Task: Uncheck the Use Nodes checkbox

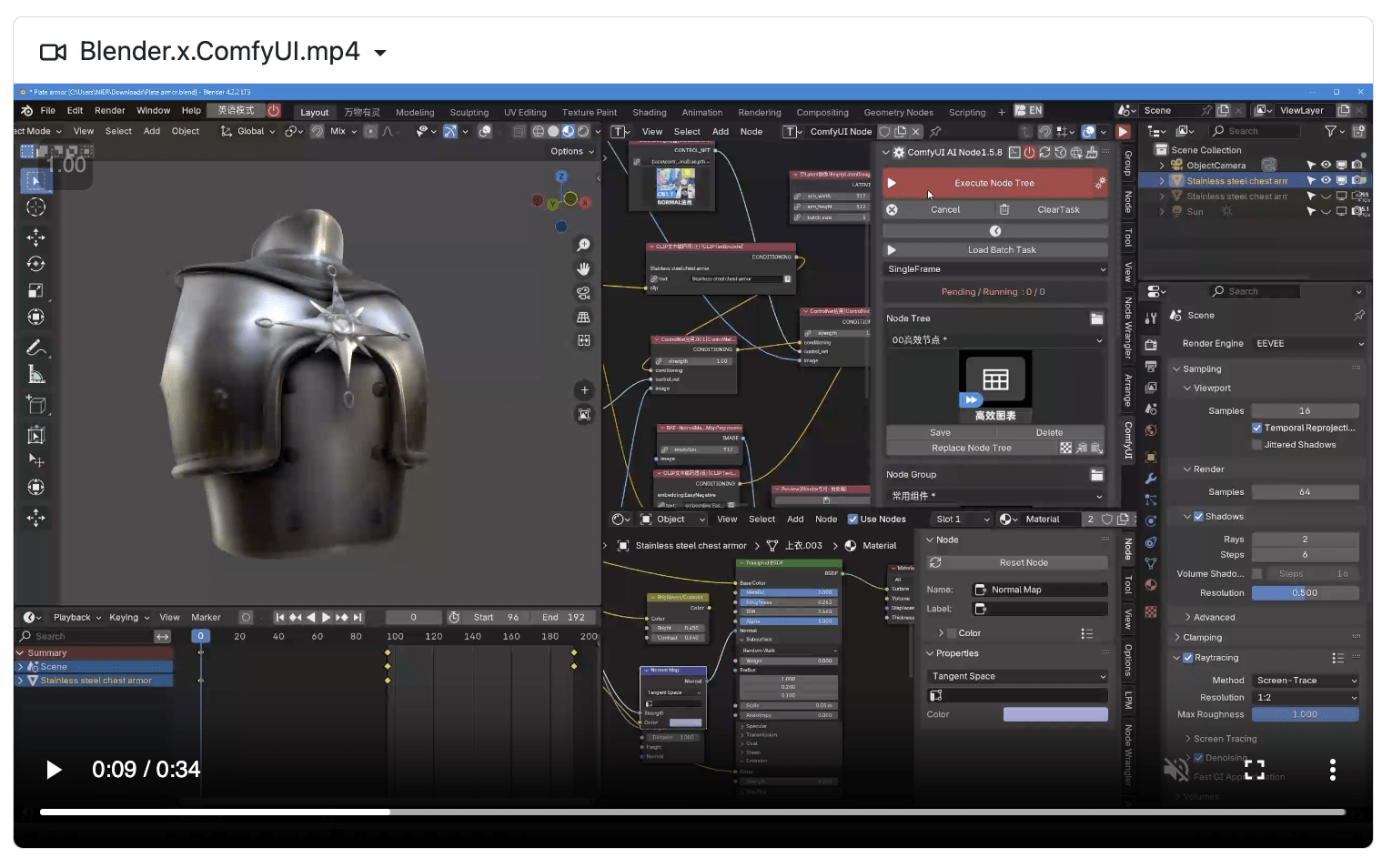Action: point(852,520)
